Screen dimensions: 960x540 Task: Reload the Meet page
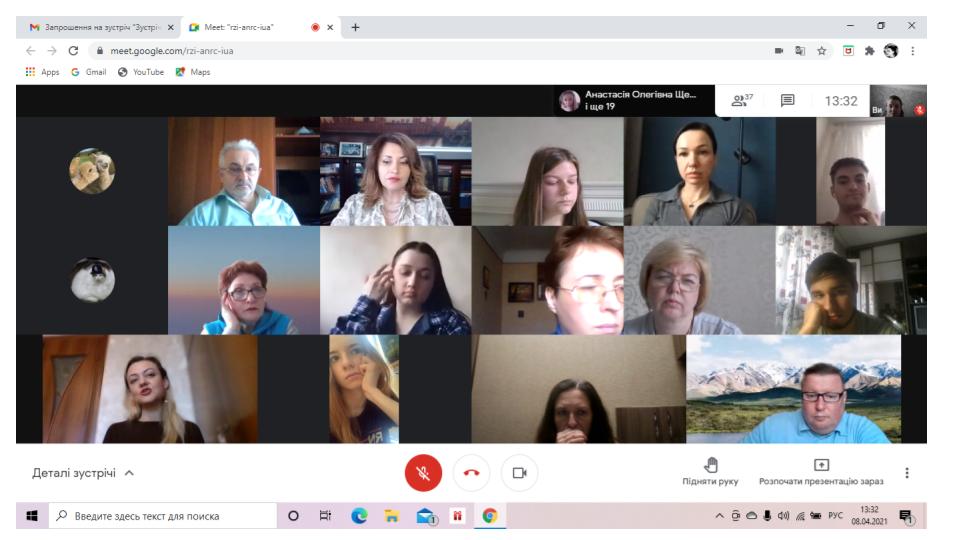pos(73,51)
